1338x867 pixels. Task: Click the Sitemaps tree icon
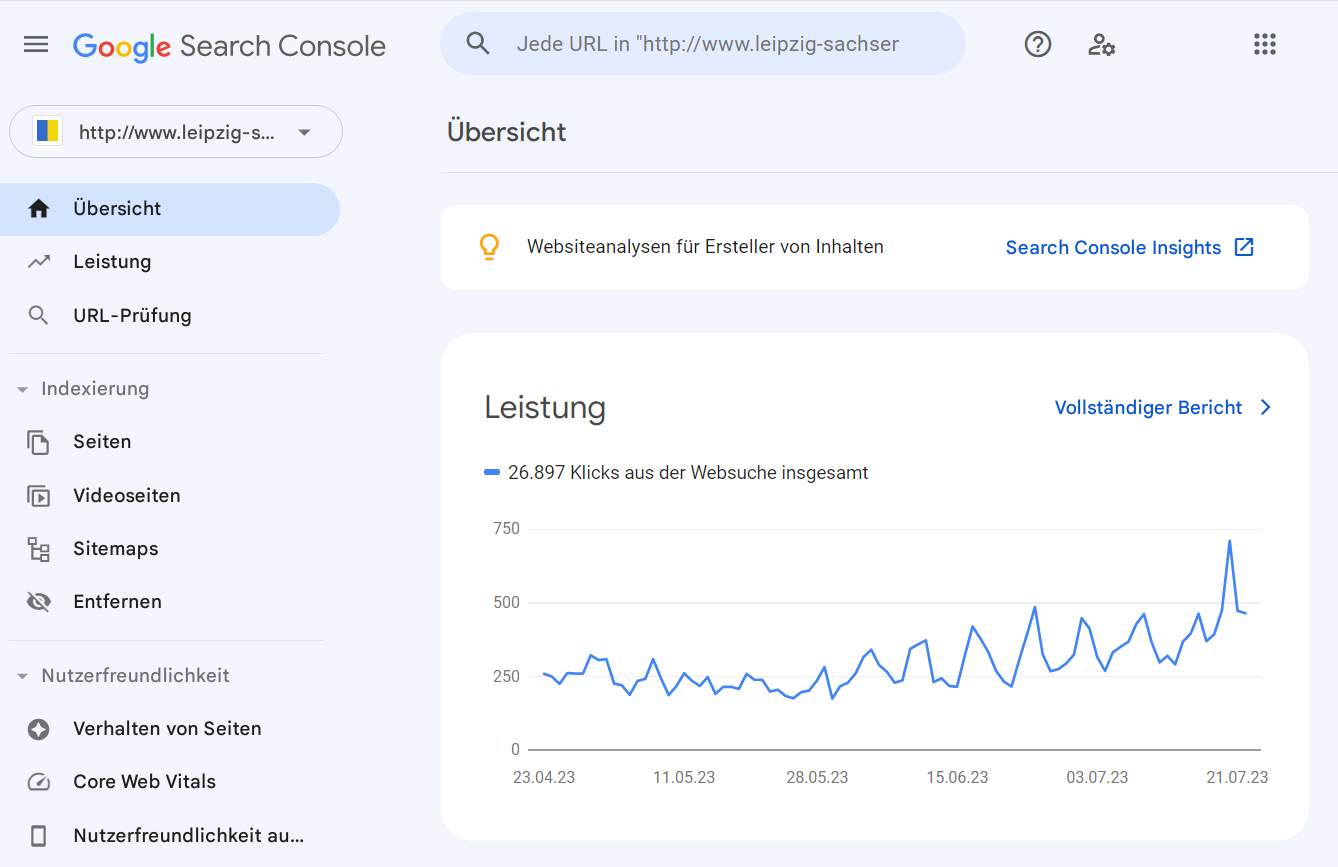[x=39, y=548]
